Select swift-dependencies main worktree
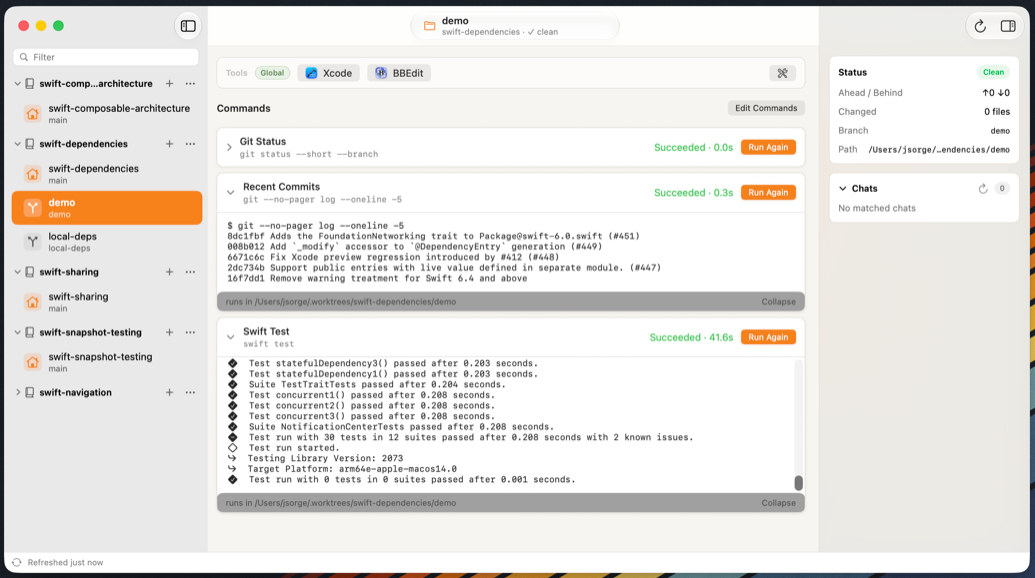1035x578 pixels. tap(107, 174)
